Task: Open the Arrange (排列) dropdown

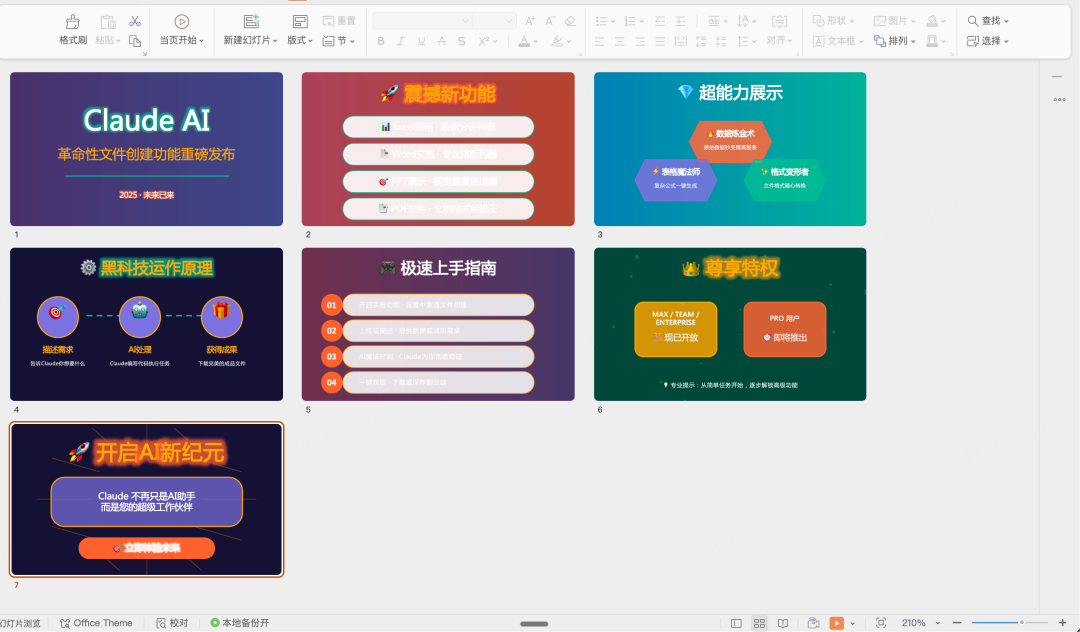Action: tap(895, 41)
